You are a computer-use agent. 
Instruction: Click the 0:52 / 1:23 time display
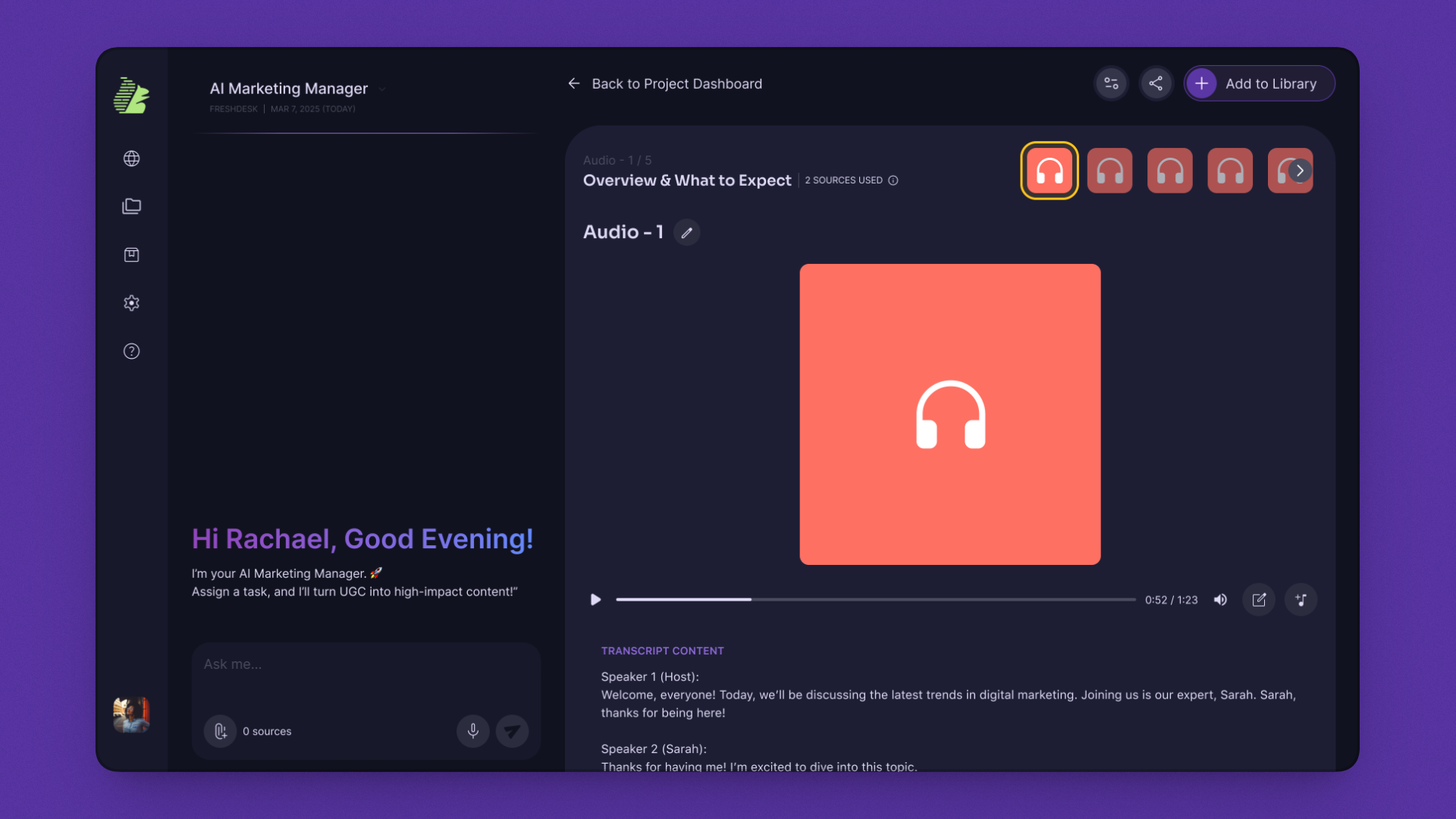(x=1171, y=600)
